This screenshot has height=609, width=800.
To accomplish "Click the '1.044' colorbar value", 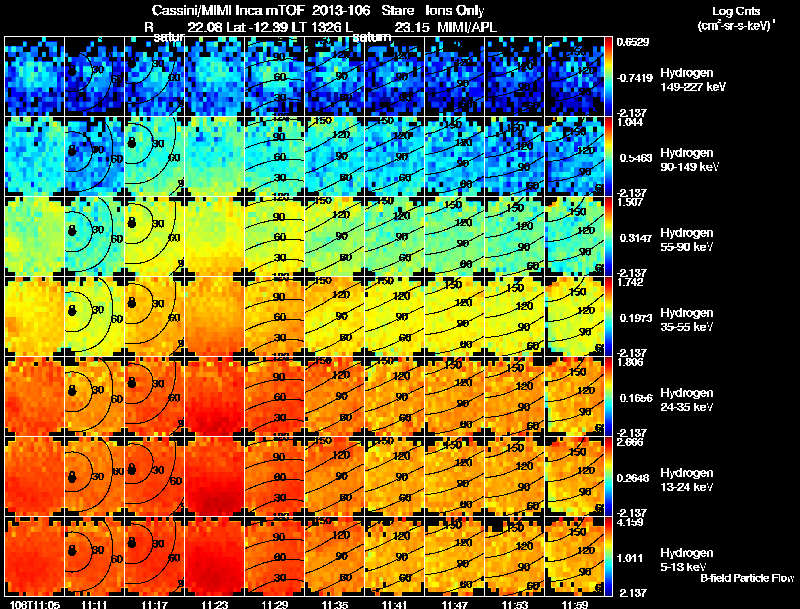I will click(630, 122).
